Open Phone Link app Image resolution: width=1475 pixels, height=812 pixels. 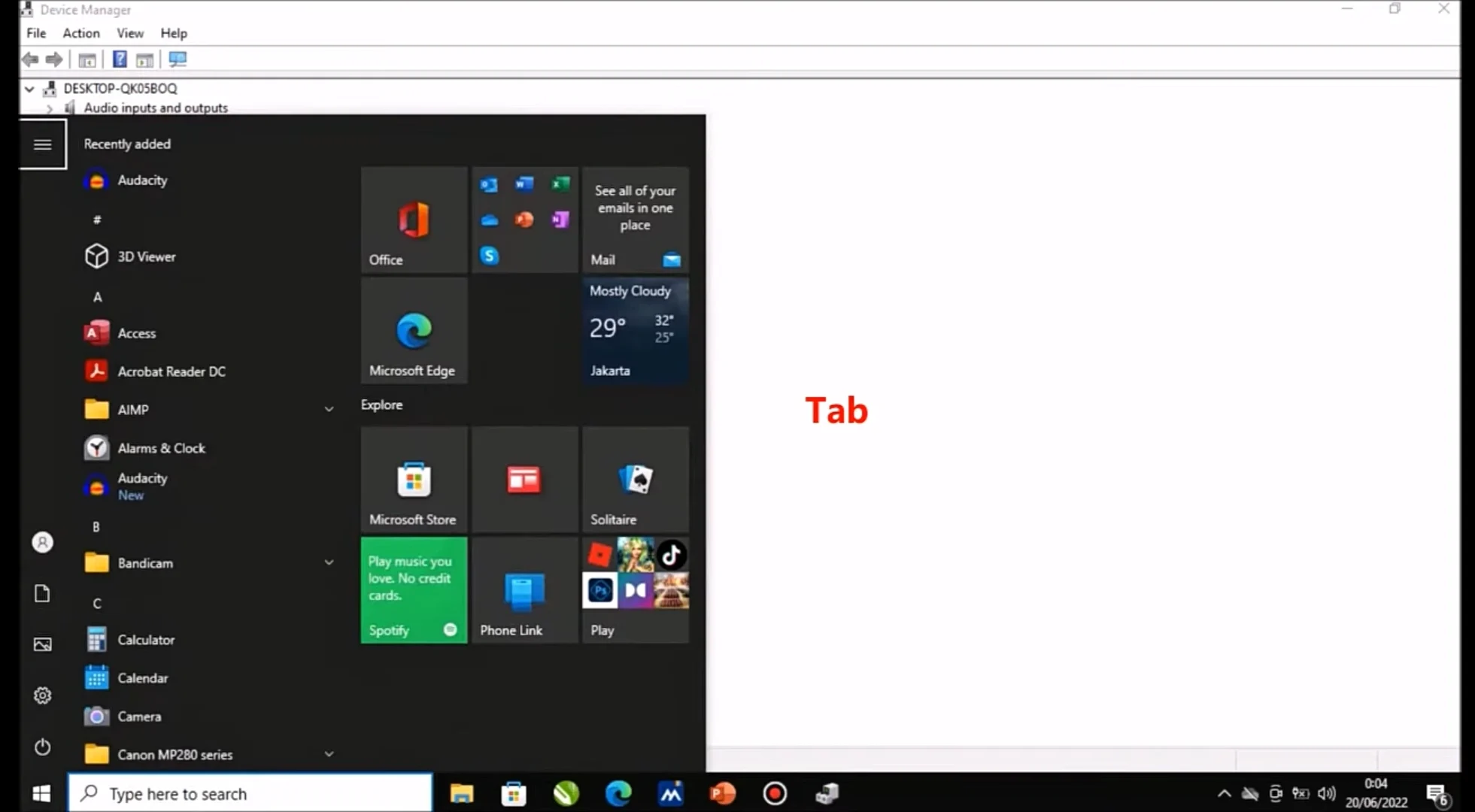pos(525,589)
